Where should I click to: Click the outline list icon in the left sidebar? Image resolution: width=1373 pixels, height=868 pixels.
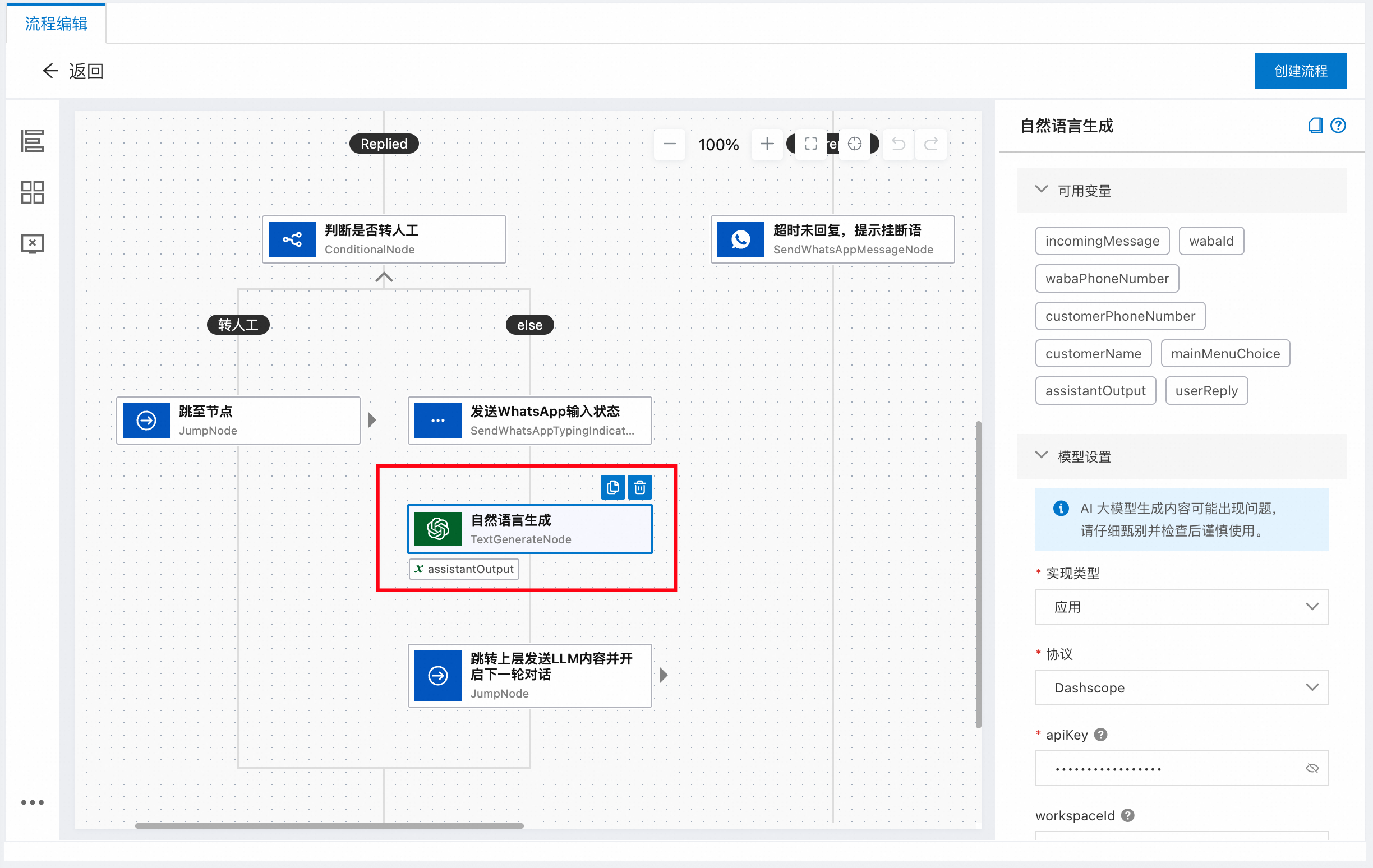33,141
